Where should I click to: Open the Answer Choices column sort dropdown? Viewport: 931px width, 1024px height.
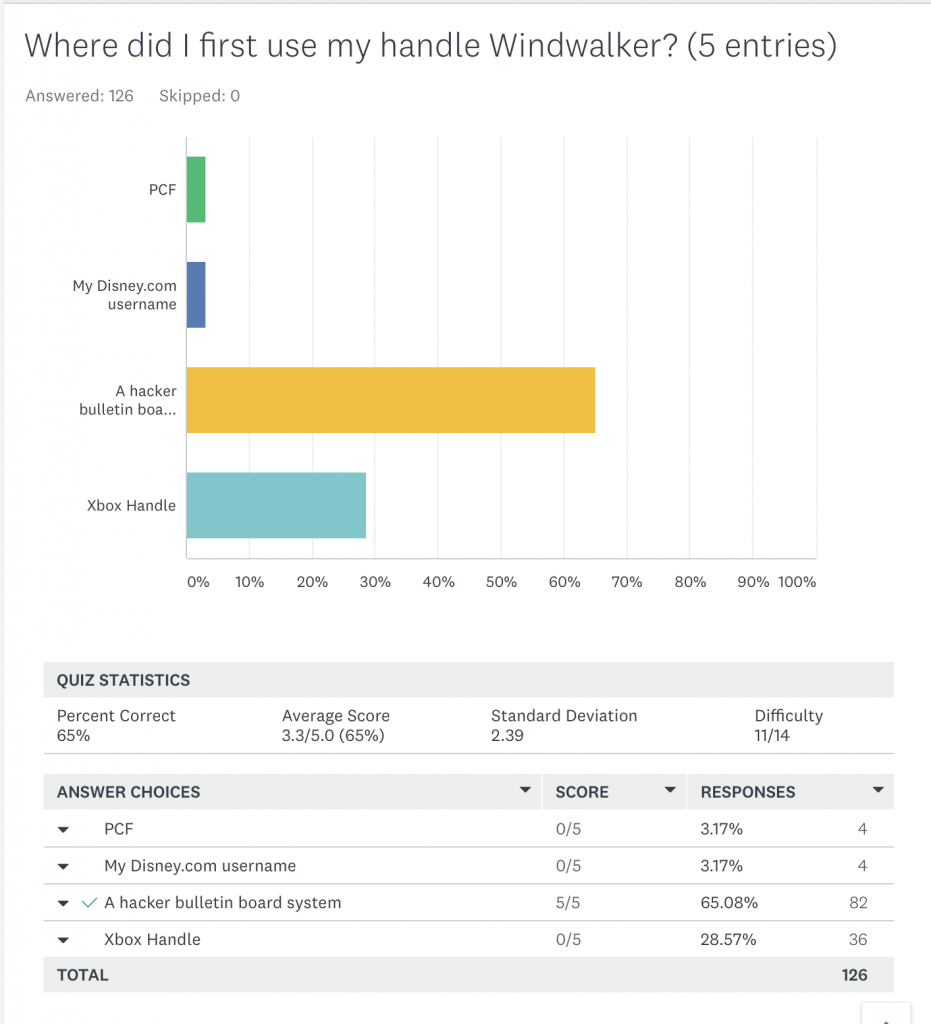[x=525, y=791]
